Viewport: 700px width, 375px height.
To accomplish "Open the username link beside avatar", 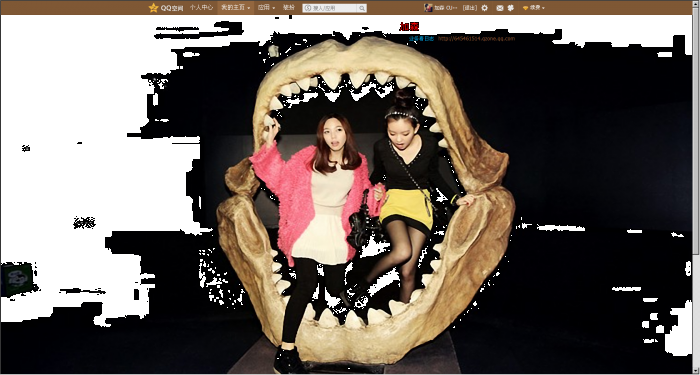I will click(x=446, y=8).
